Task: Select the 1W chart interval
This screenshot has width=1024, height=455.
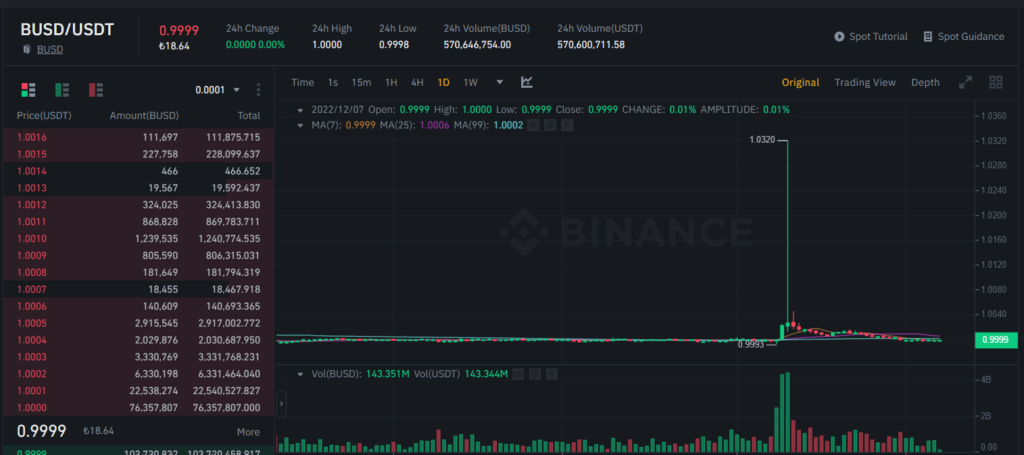Action: (x=470, y=82)
